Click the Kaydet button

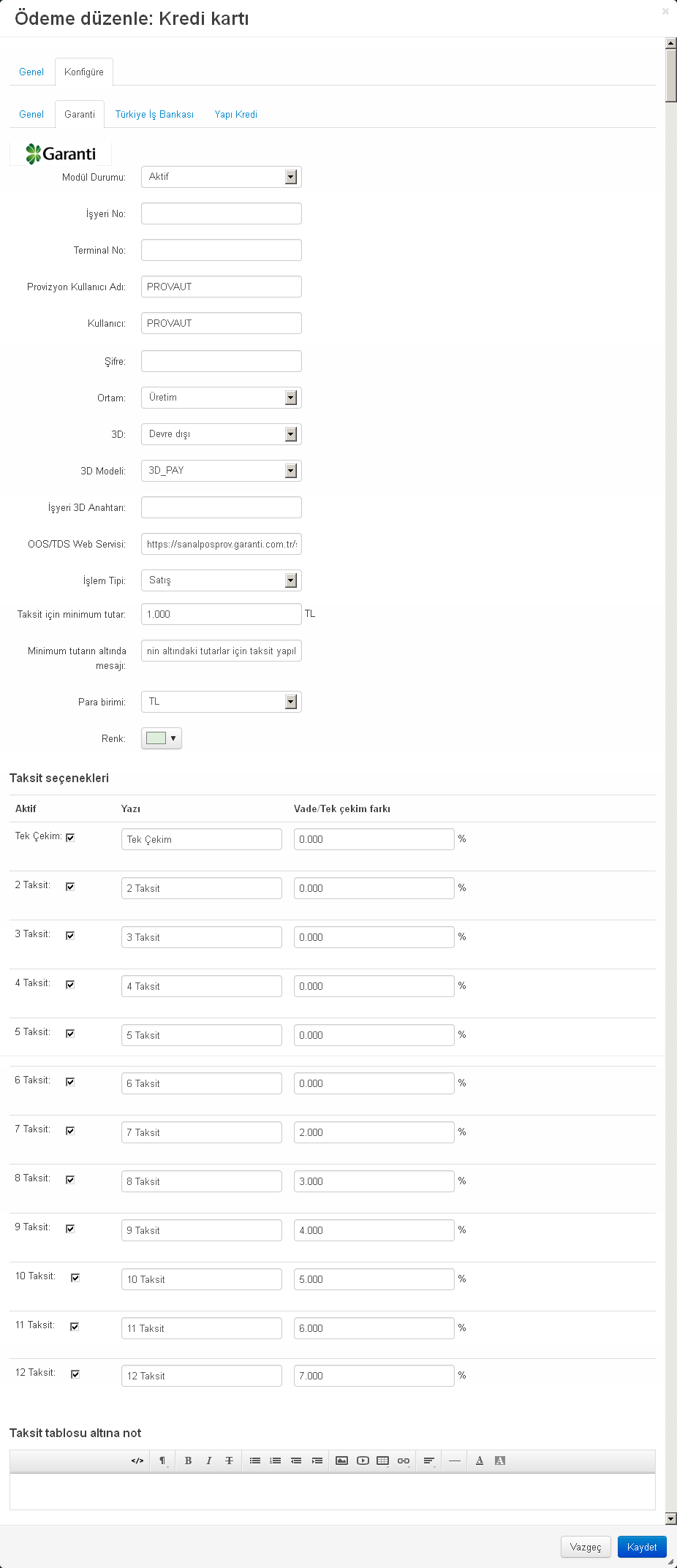pyautogui.click(x=642, y=1547)
